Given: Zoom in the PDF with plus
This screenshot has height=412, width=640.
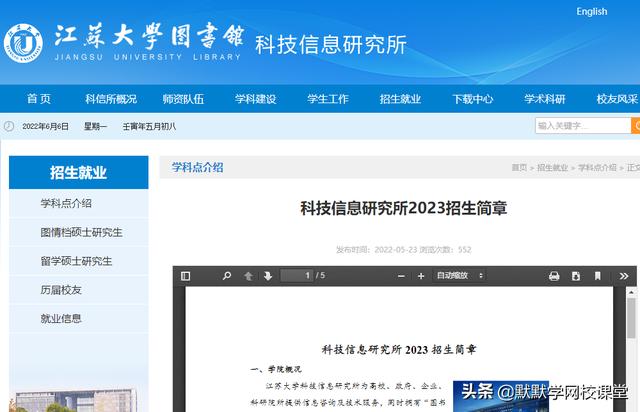Looking at the screenshot, I should pos(421,276).
